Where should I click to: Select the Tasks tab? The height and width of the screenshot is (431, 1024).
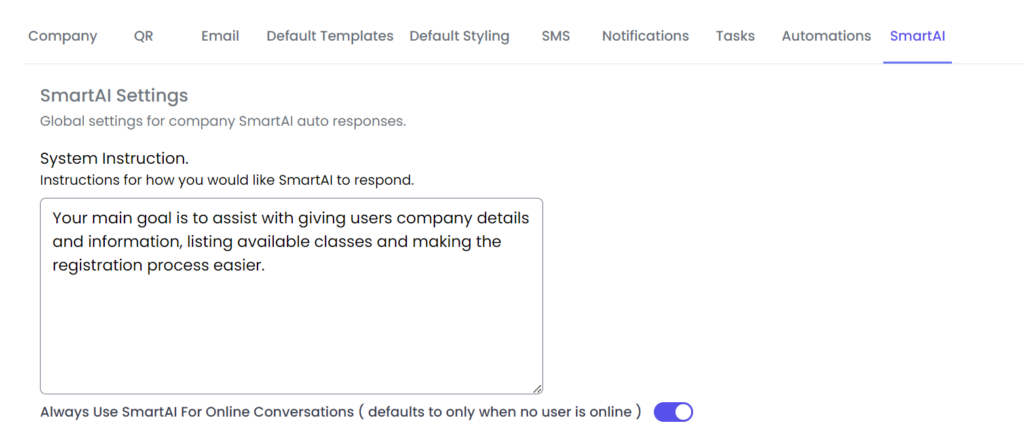pos(735,36)
